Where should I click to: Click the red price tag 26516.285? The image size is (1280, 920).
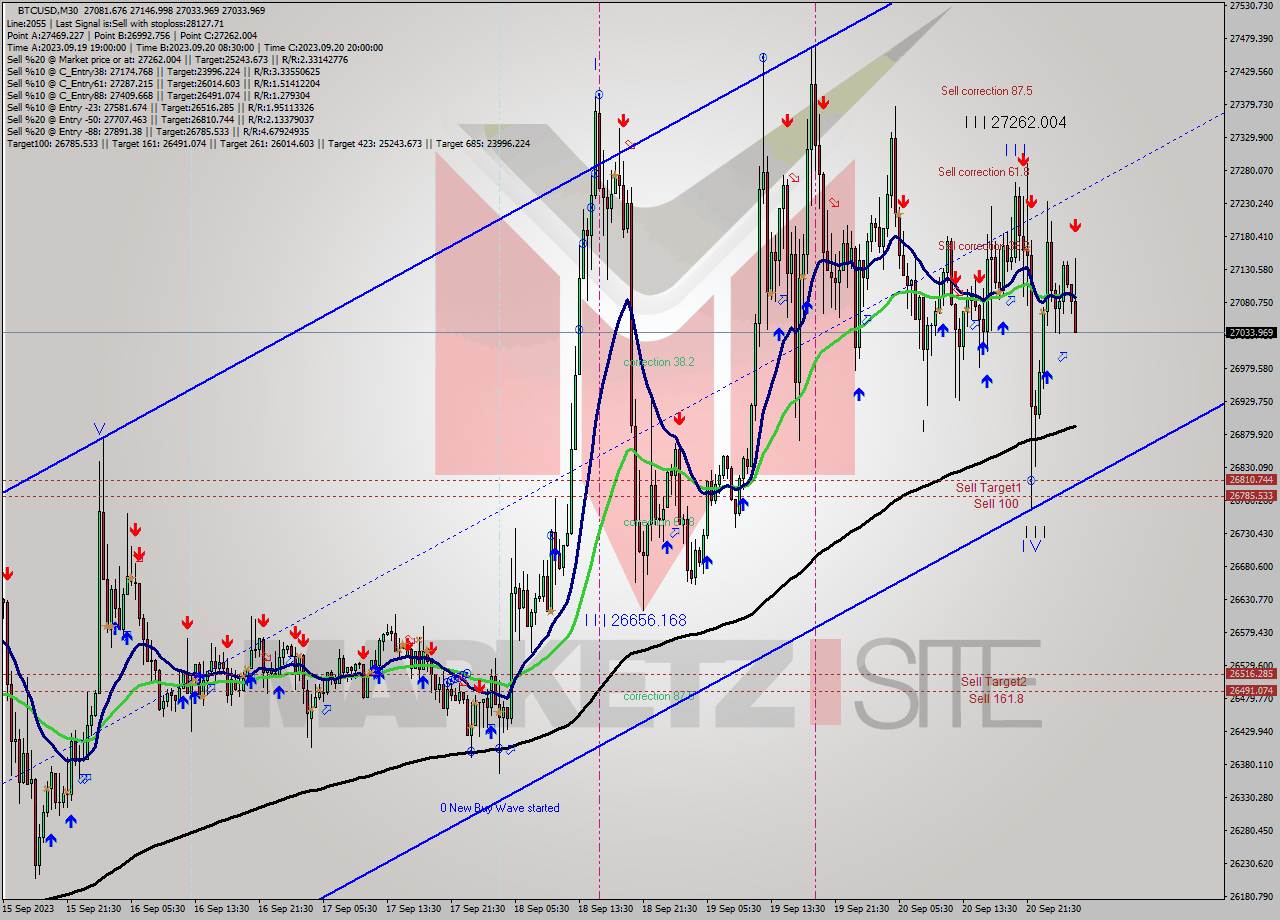[1251, 674]
